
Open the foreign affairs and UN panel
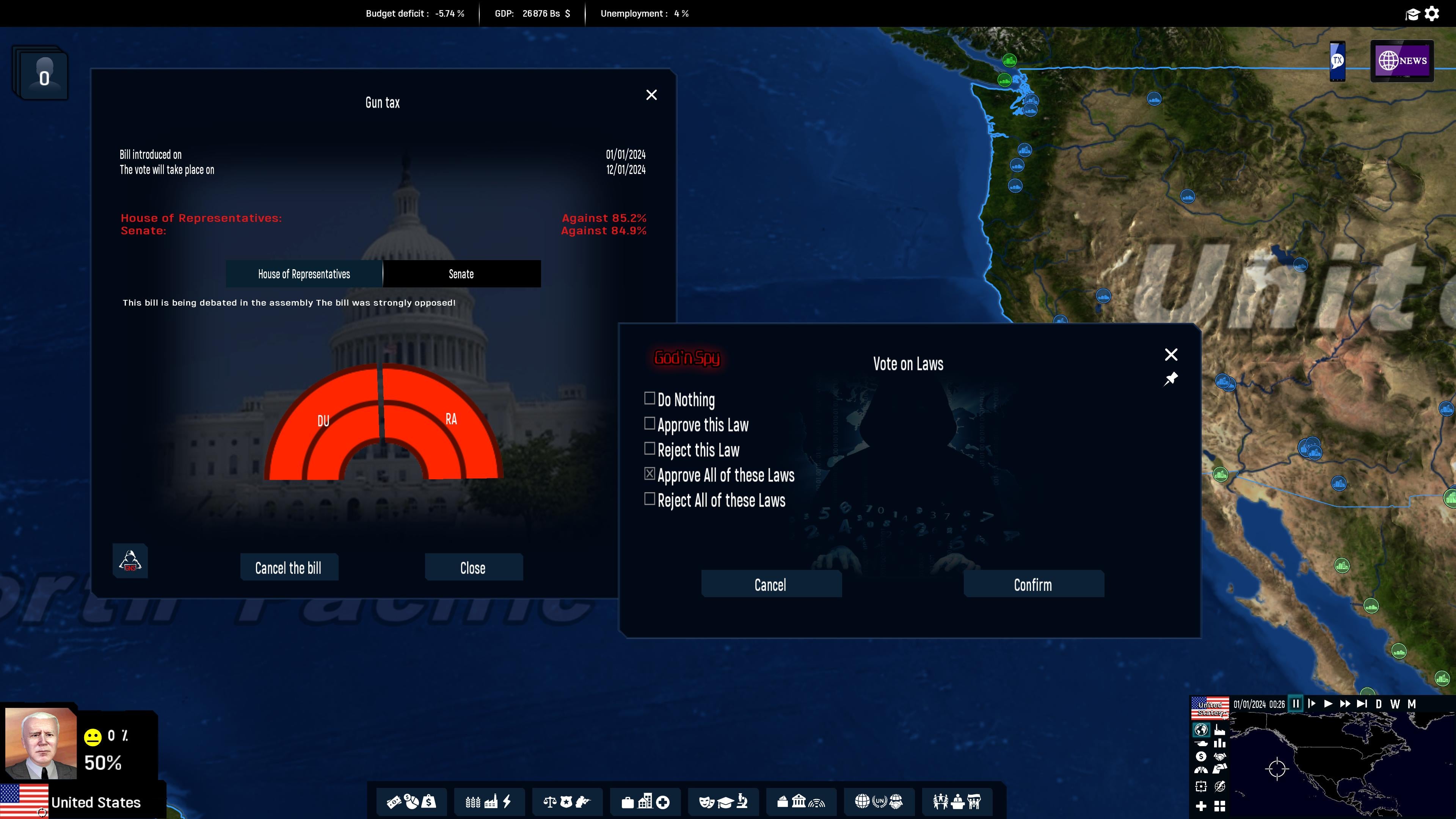[x=878, y=802]
